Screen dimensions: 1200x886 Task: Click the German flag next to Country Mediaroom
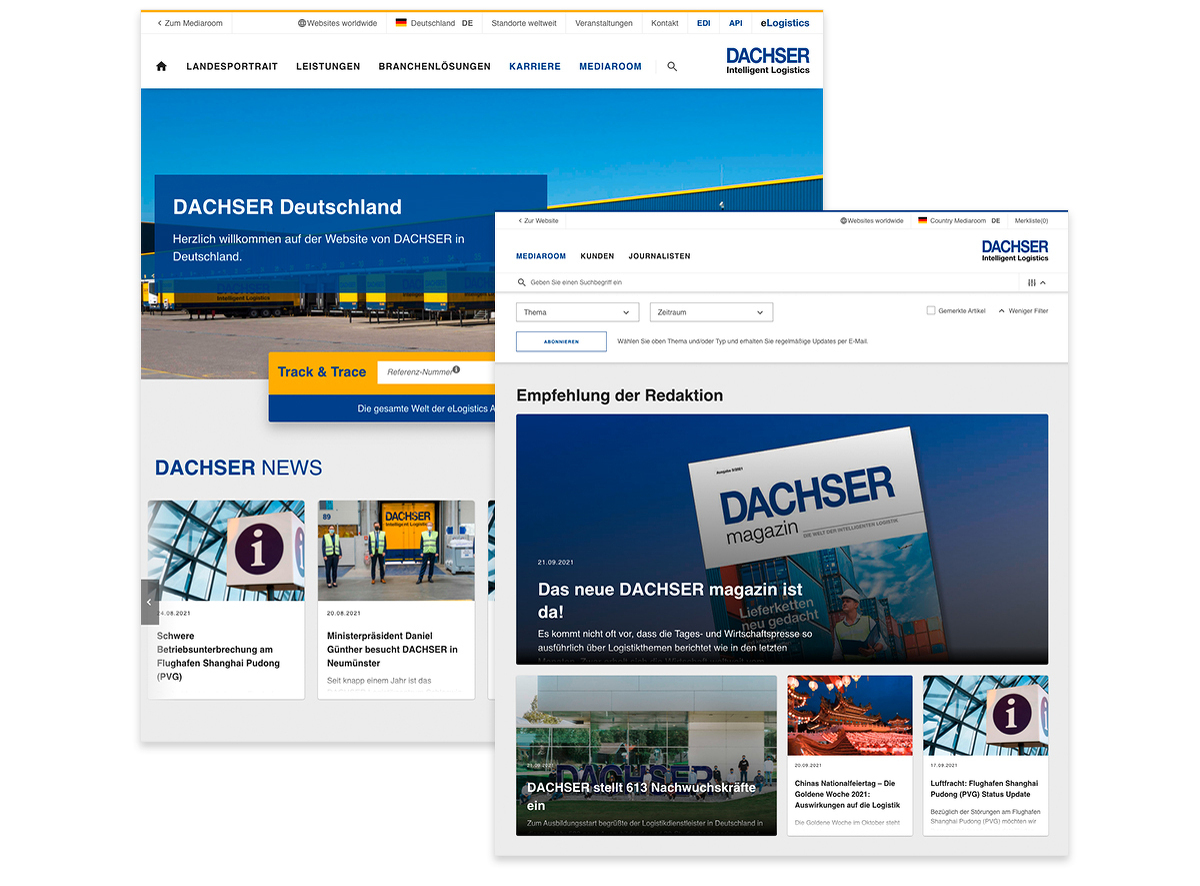click(x=922, y=221)
